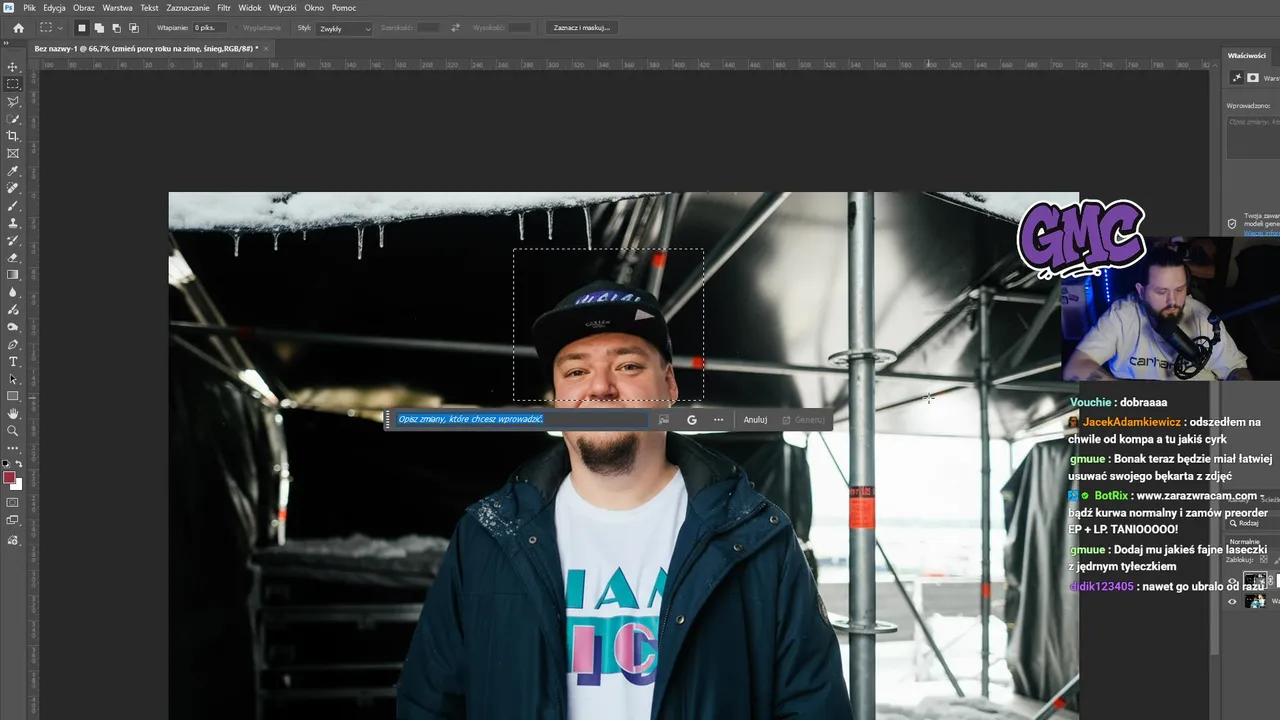Viewport: 1280px width, 720px height.
Task: Reset default foreground and background colors
Action: click(6, 464)
